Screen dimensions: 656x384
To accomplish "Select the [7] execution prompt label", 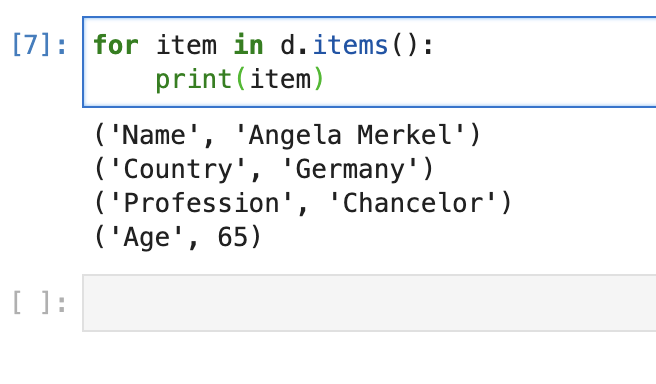I will [x=39, y=44].
